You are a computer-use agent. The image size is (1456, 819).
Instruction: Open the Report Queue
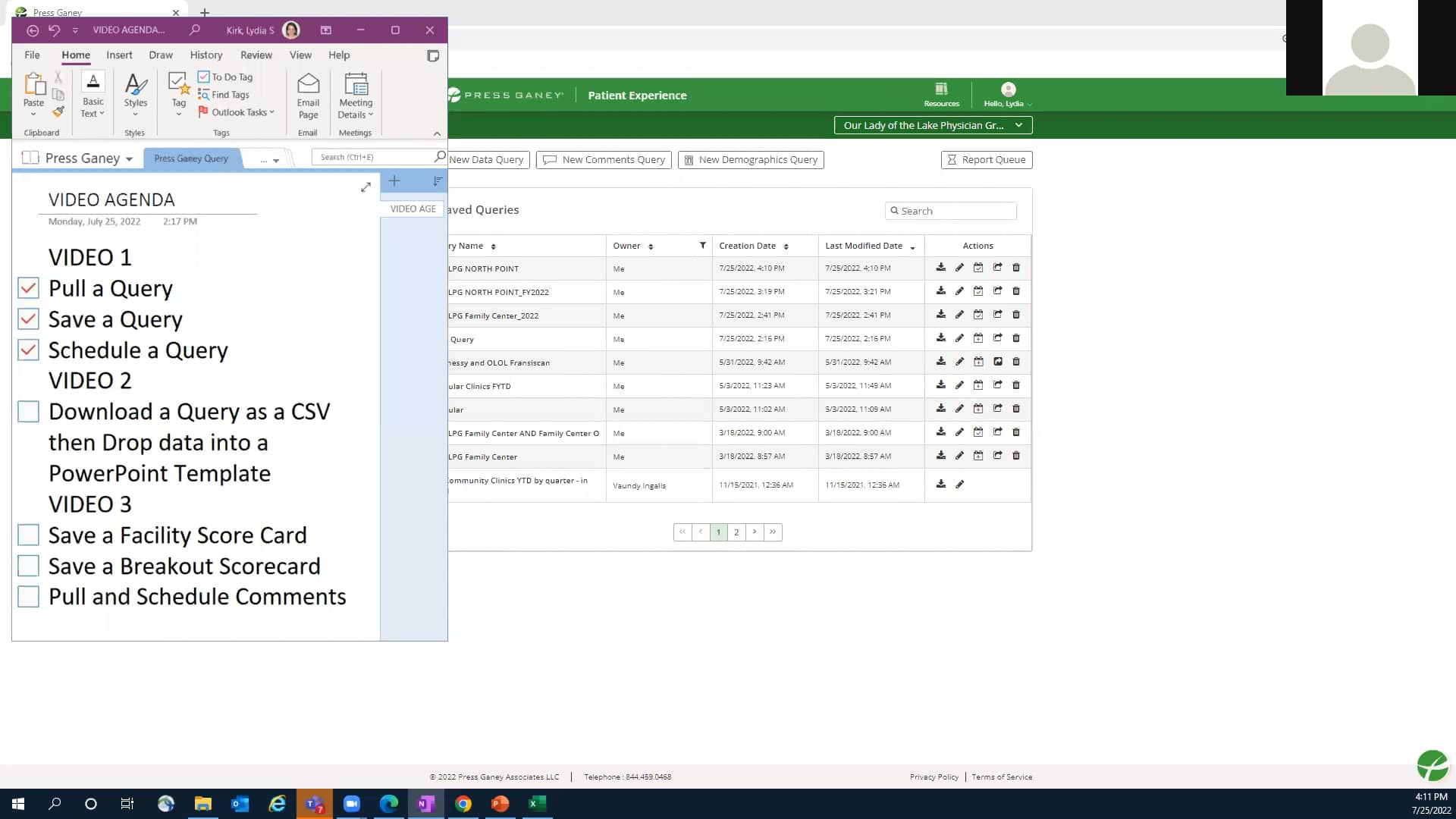[987, 159]
